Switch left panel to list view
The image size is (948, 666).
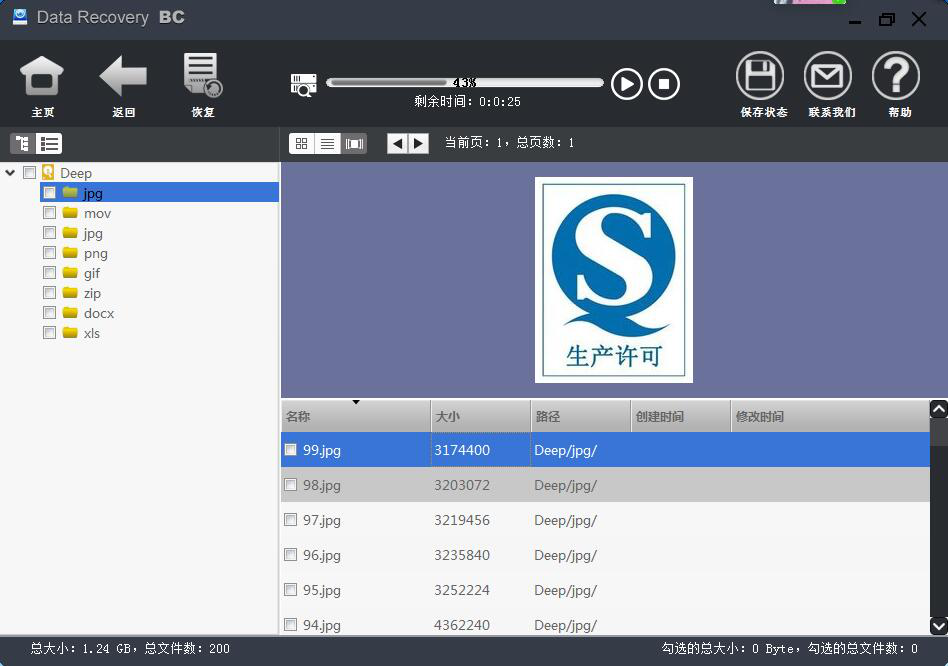(49, 144)
